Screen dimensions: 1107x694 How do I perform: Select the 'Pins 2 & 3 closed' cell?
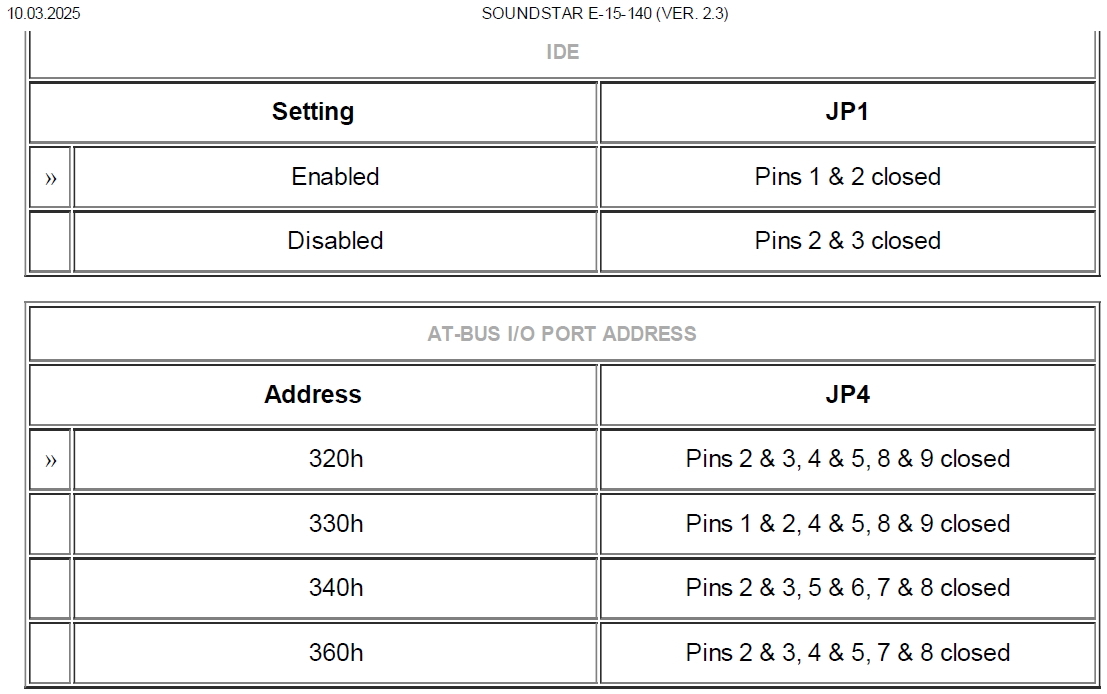(x=847, y=241)
